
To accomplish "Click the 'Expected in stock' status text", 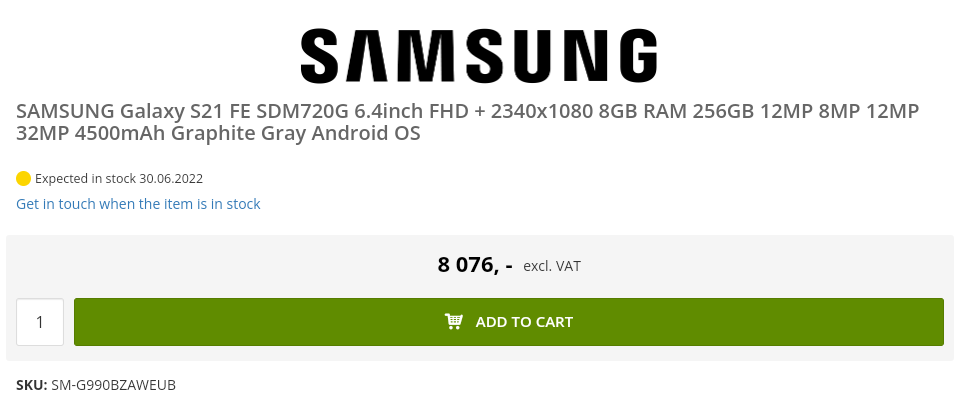I will [86, 179].
